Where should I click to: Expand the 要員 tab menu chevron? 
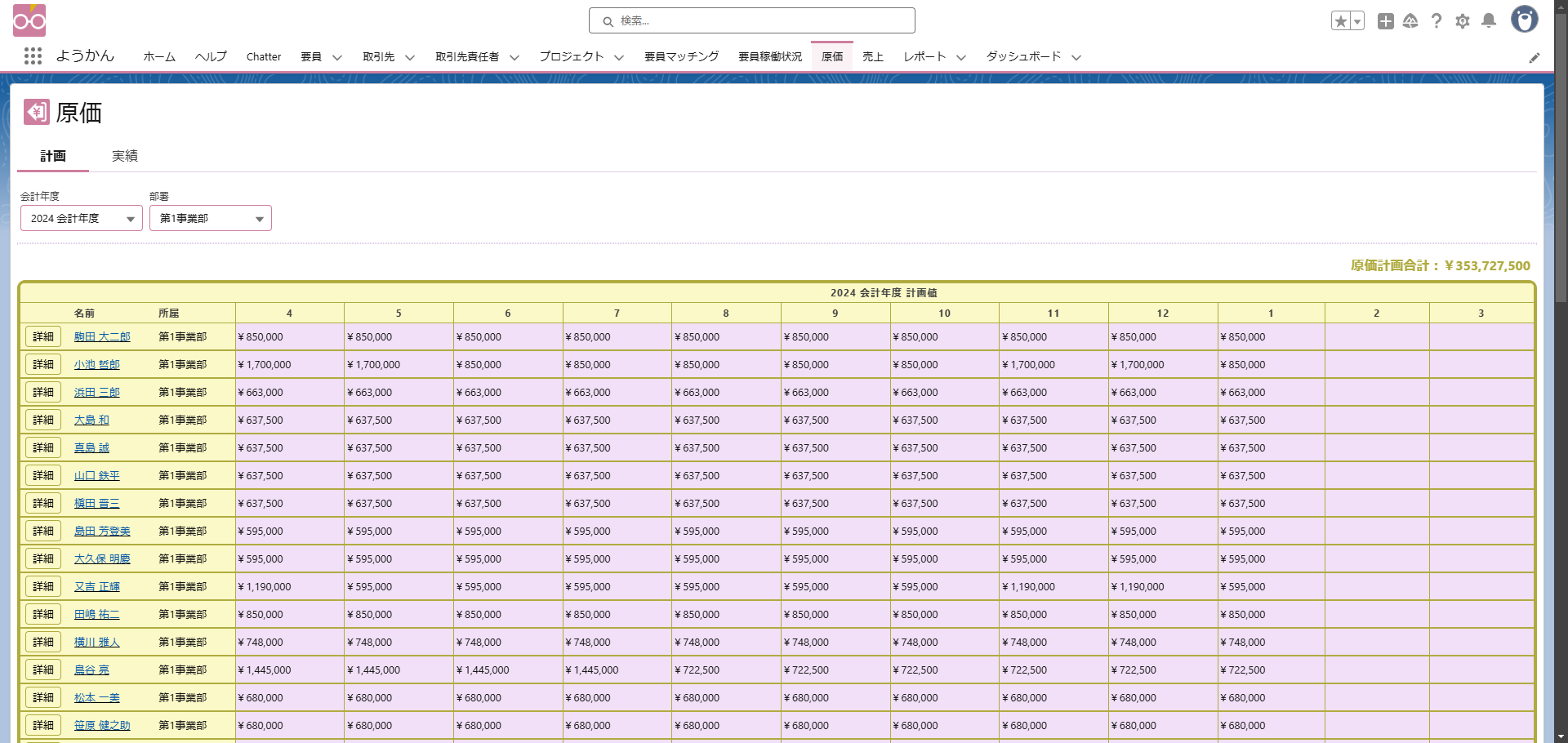(337, 57)
